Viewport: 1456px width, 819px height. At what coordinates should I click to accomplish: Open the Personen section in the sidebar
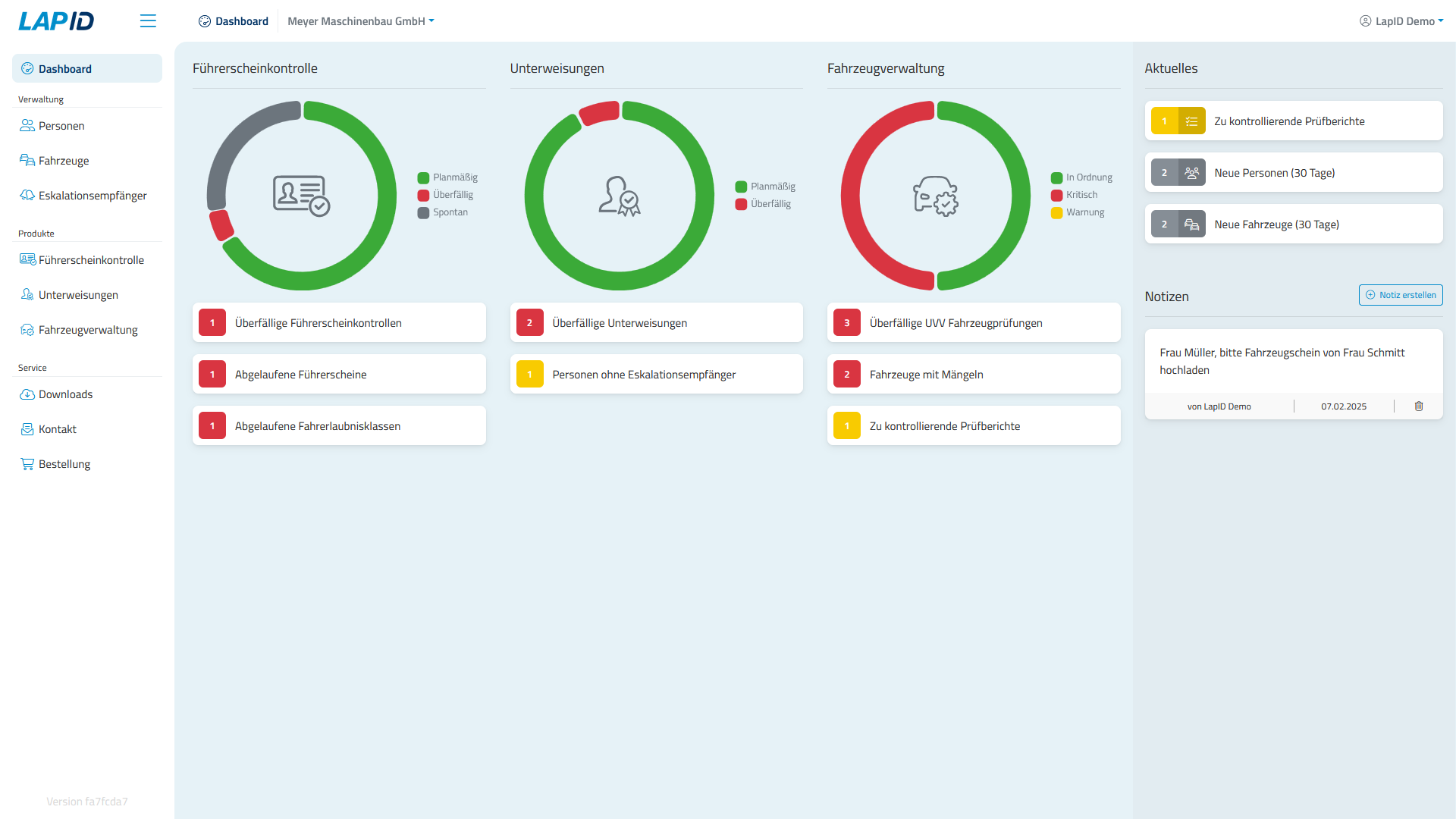click(61, 125)
